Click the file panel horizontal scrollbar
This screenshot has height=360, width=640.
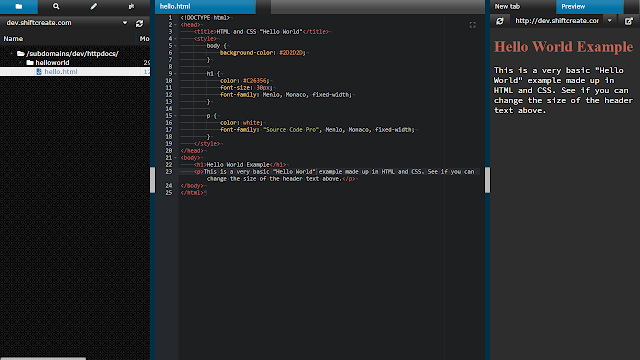point(43,358)
